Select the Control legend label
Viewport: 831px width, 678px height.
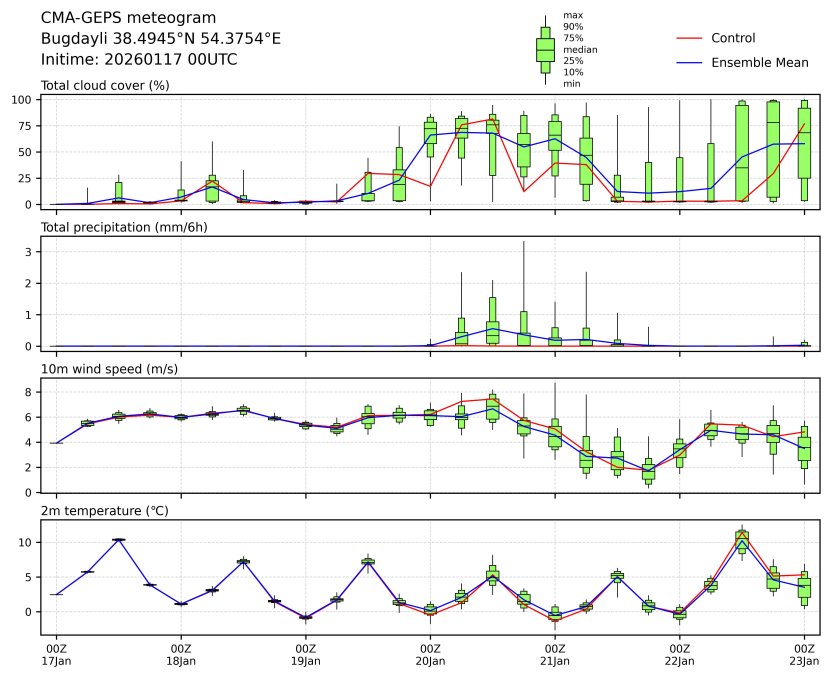coord(732,38)
